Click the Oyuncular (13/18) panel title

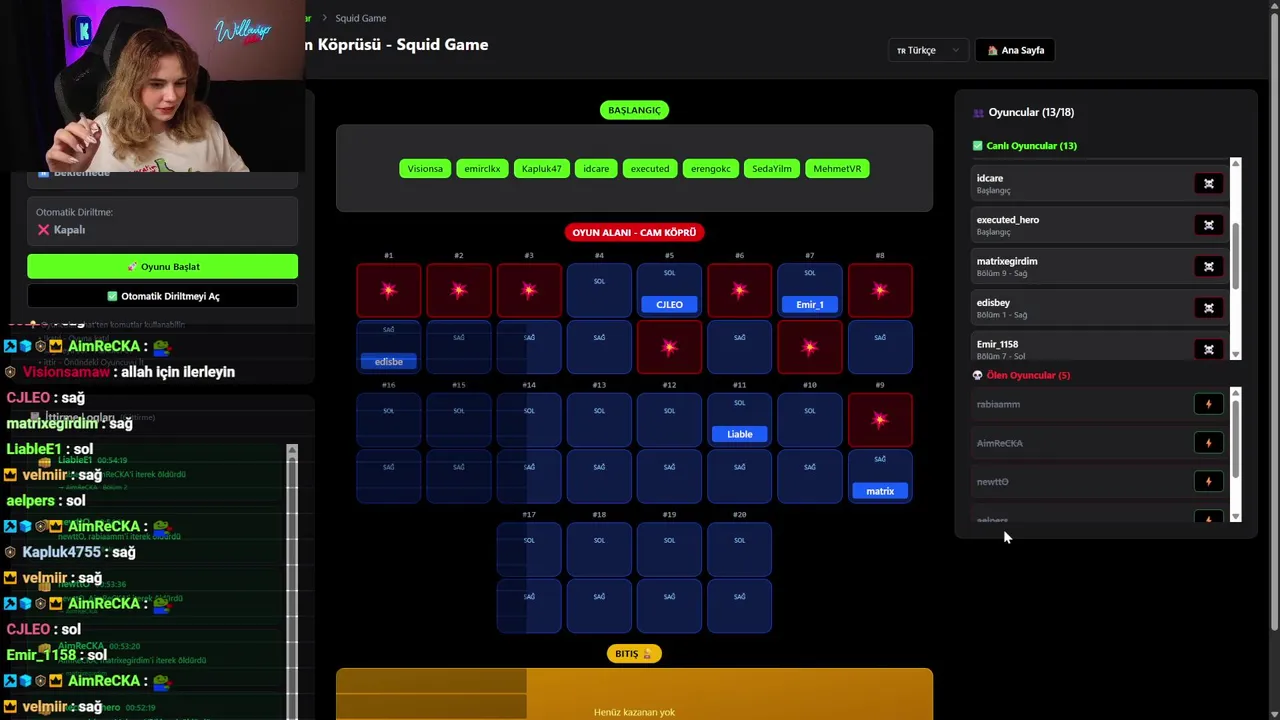click(1023, 112)
